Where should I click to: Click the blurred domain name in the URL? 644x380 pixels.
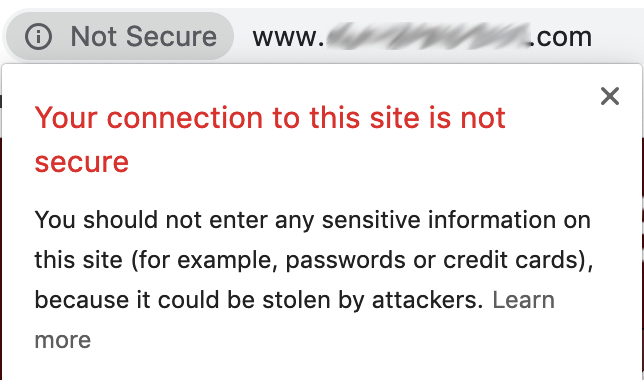(x=427, y=37)
